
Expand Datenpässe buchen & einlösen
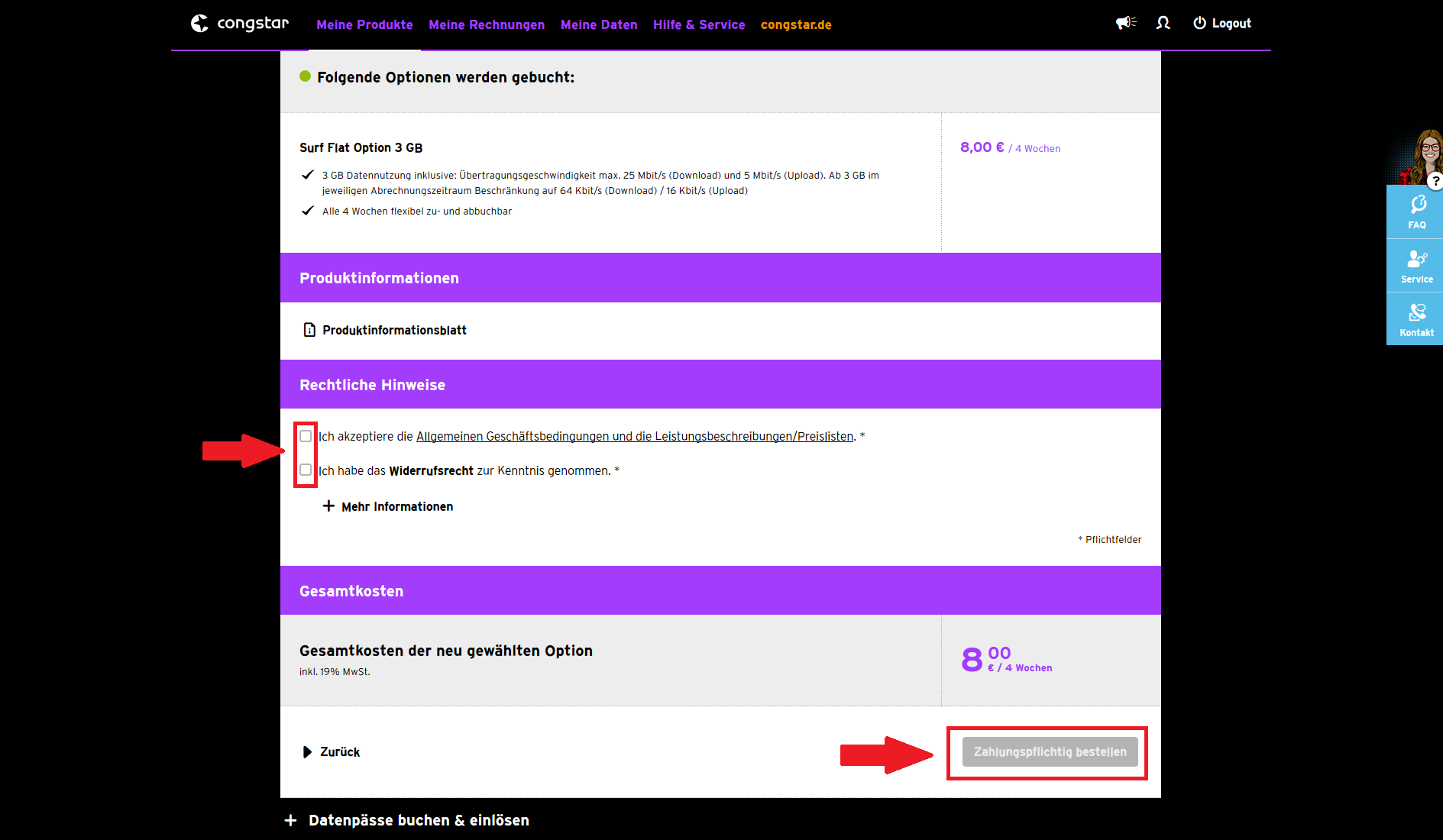click(406, 820)
